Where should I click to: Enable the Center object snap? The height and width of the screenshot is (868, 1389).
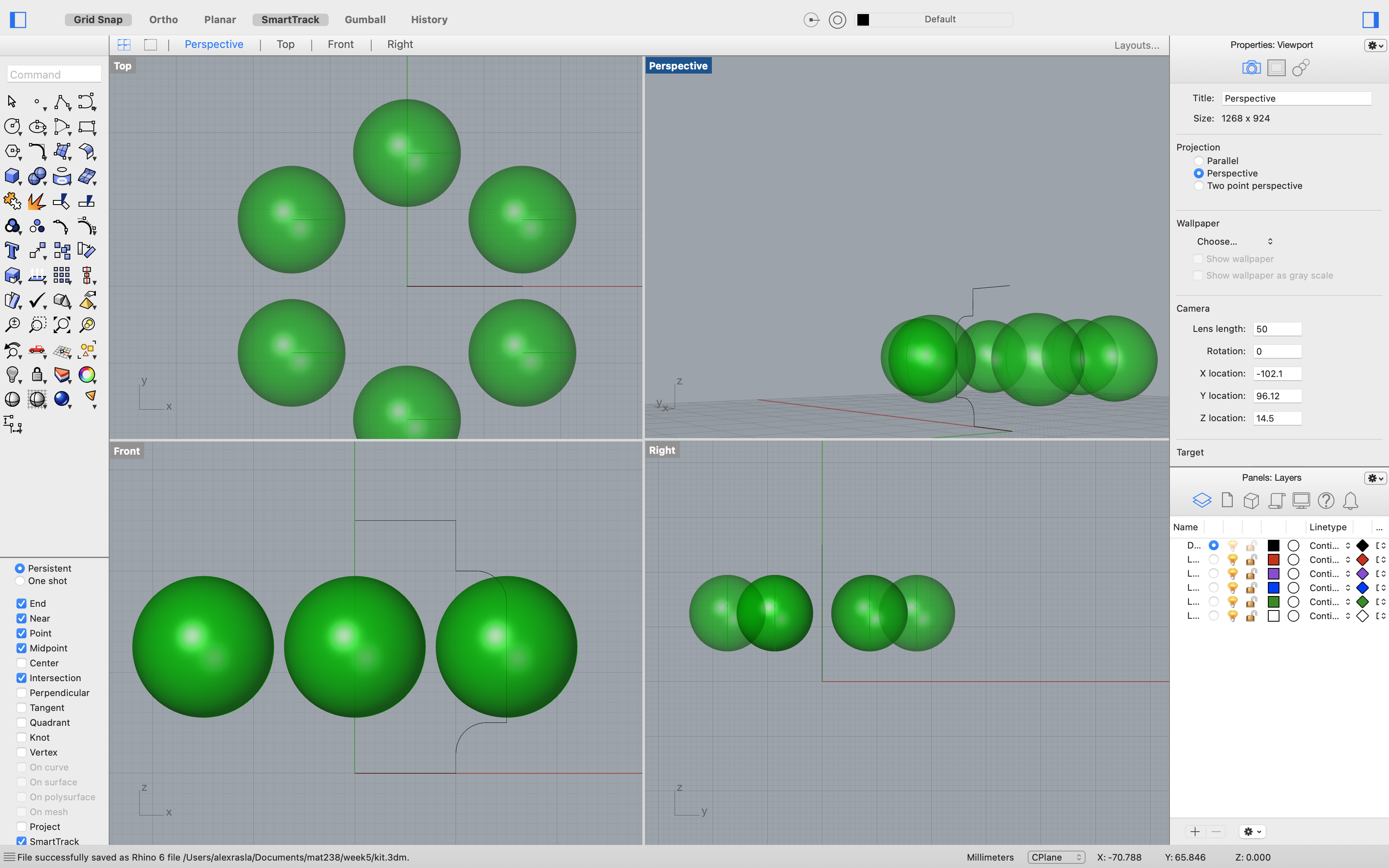click(21, 663)
